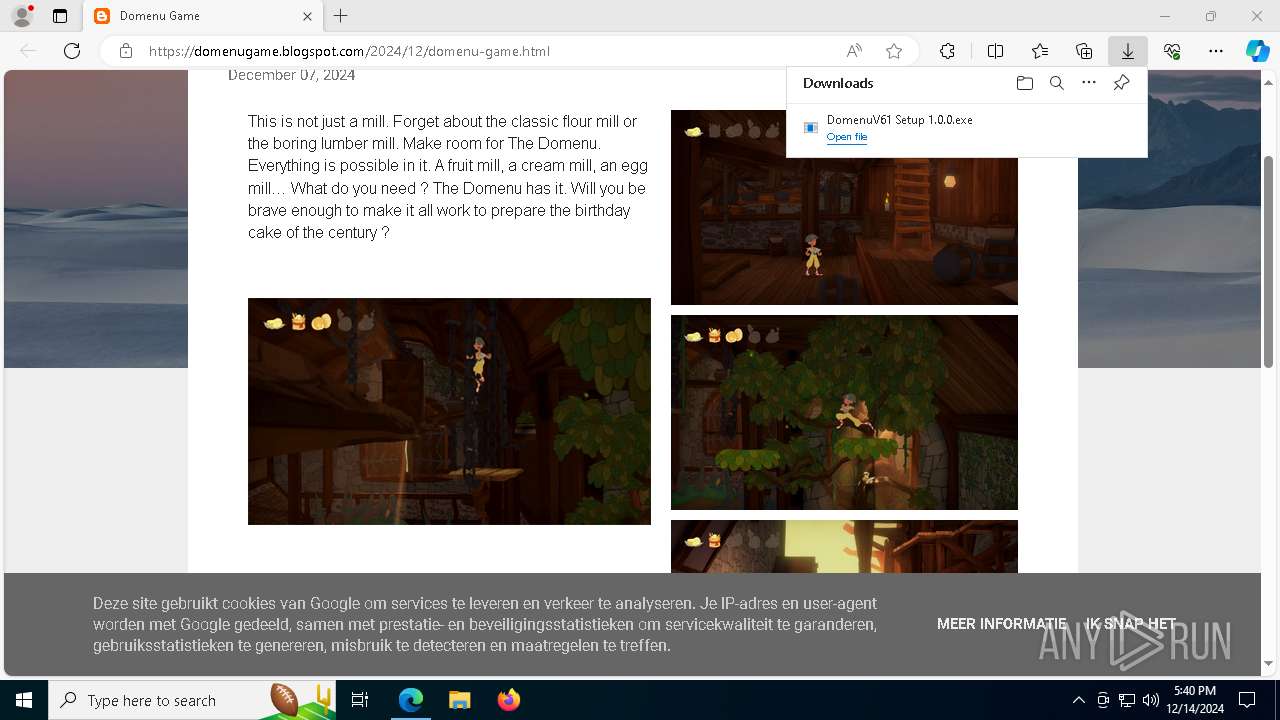
Task: Open the tab actions menu icon
Action: tap(60, 16)
